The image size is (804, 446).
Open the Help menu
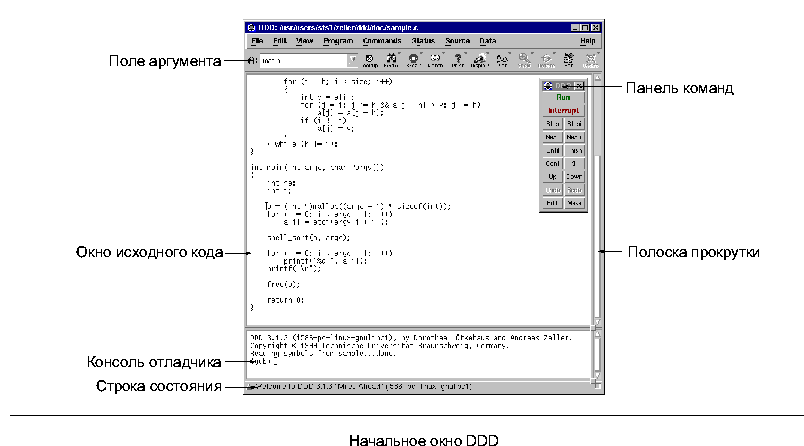pyautogui.click(x=587, y=41)
